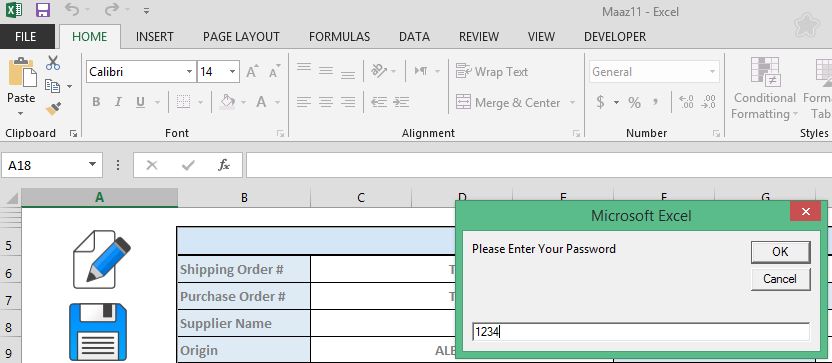832x363 pixels.
Task: Click the password input field containing 1234
Action: (641, 332)
